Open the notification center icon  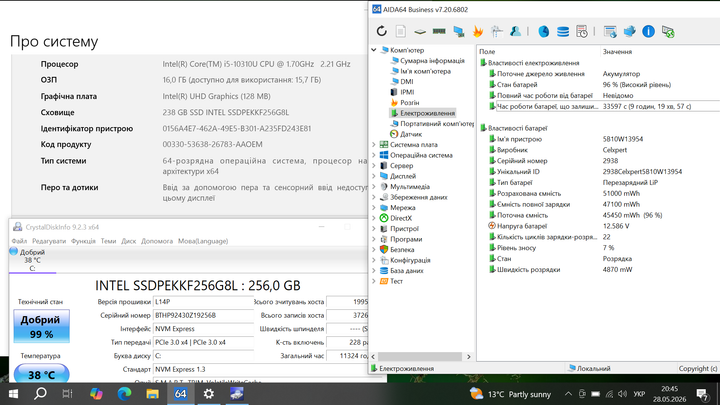[x=702, y=394]
